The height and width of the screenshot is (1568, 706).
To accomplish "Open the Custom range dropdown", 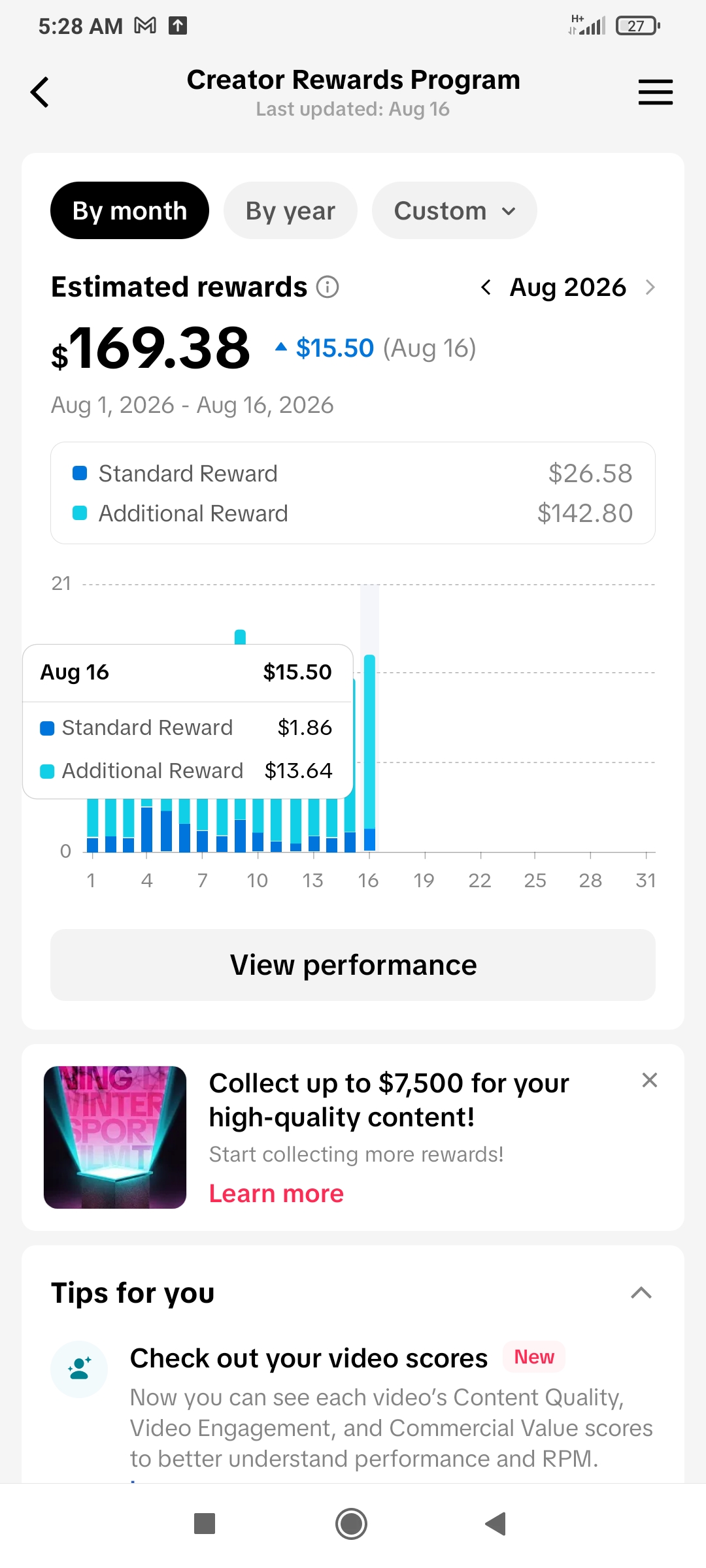I will (454, 210).
